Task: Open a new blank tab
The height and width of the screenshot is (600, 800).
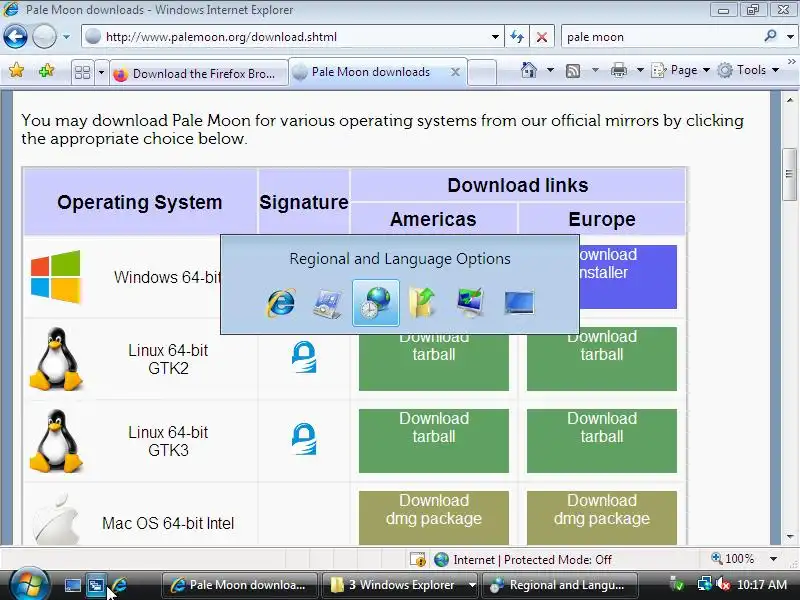Action: pyautogui.click(x=482, y=72)
